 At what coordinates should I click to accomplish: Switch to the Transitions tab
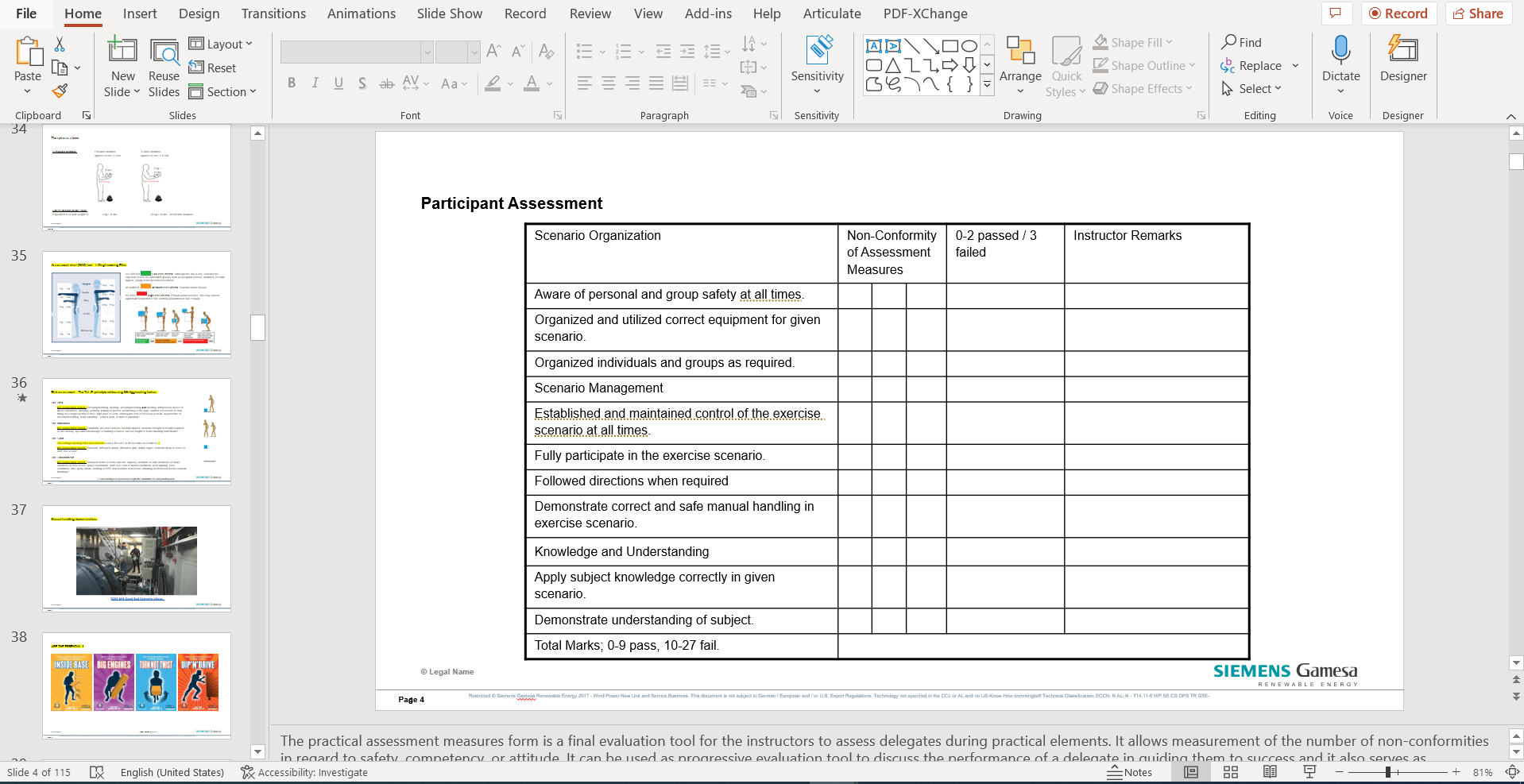click(x=273, y=14)
